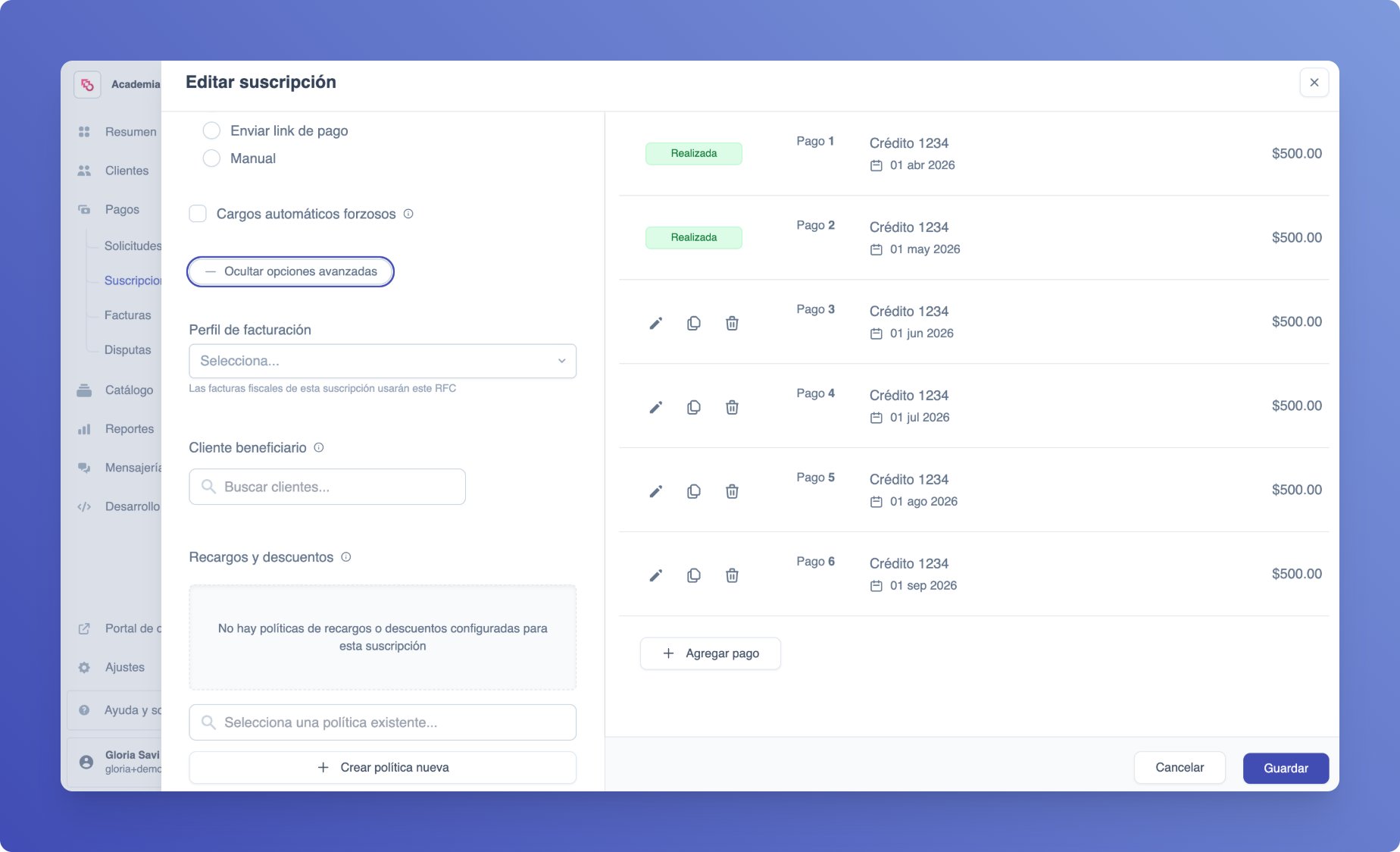Edit Pago 5 with pencil icon
The image size is (1400, 852).
pos(656,492)
